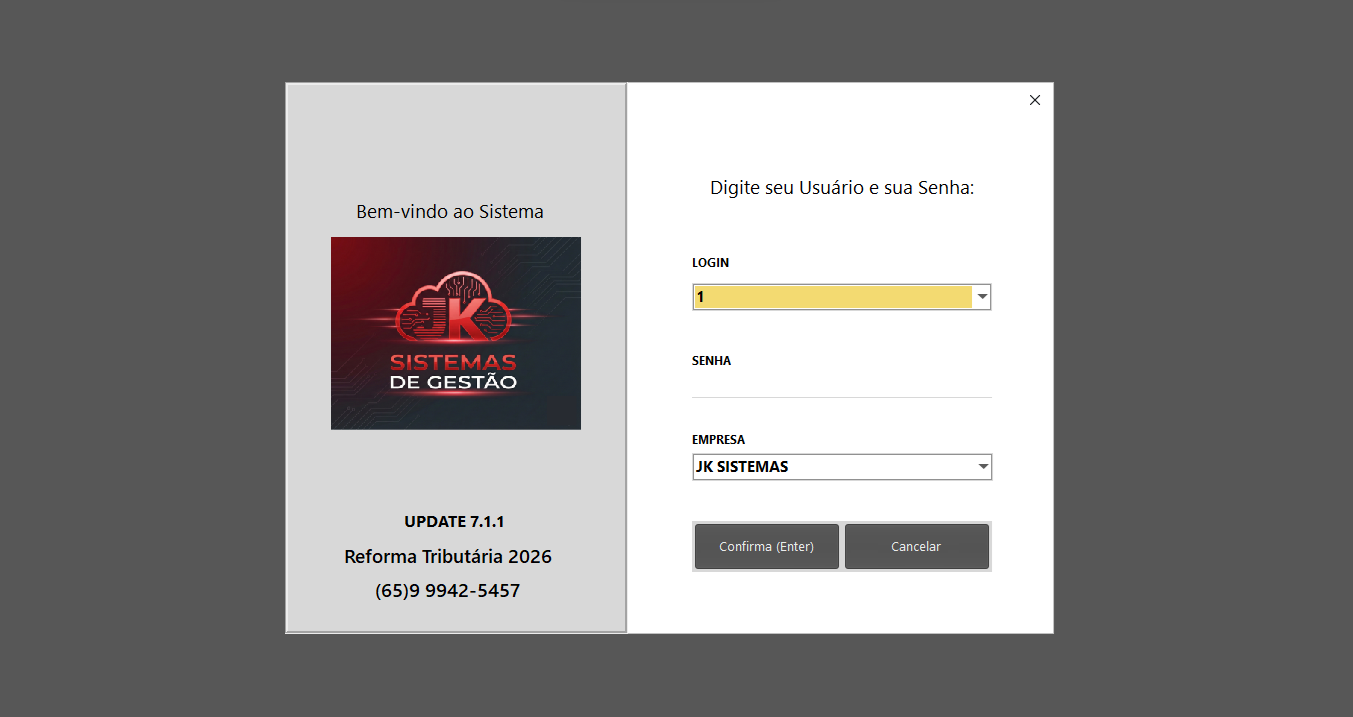This screenshot has width=1353, height=717.
Task: Close the login dialog with X
Action: (x=1035, y=100)
